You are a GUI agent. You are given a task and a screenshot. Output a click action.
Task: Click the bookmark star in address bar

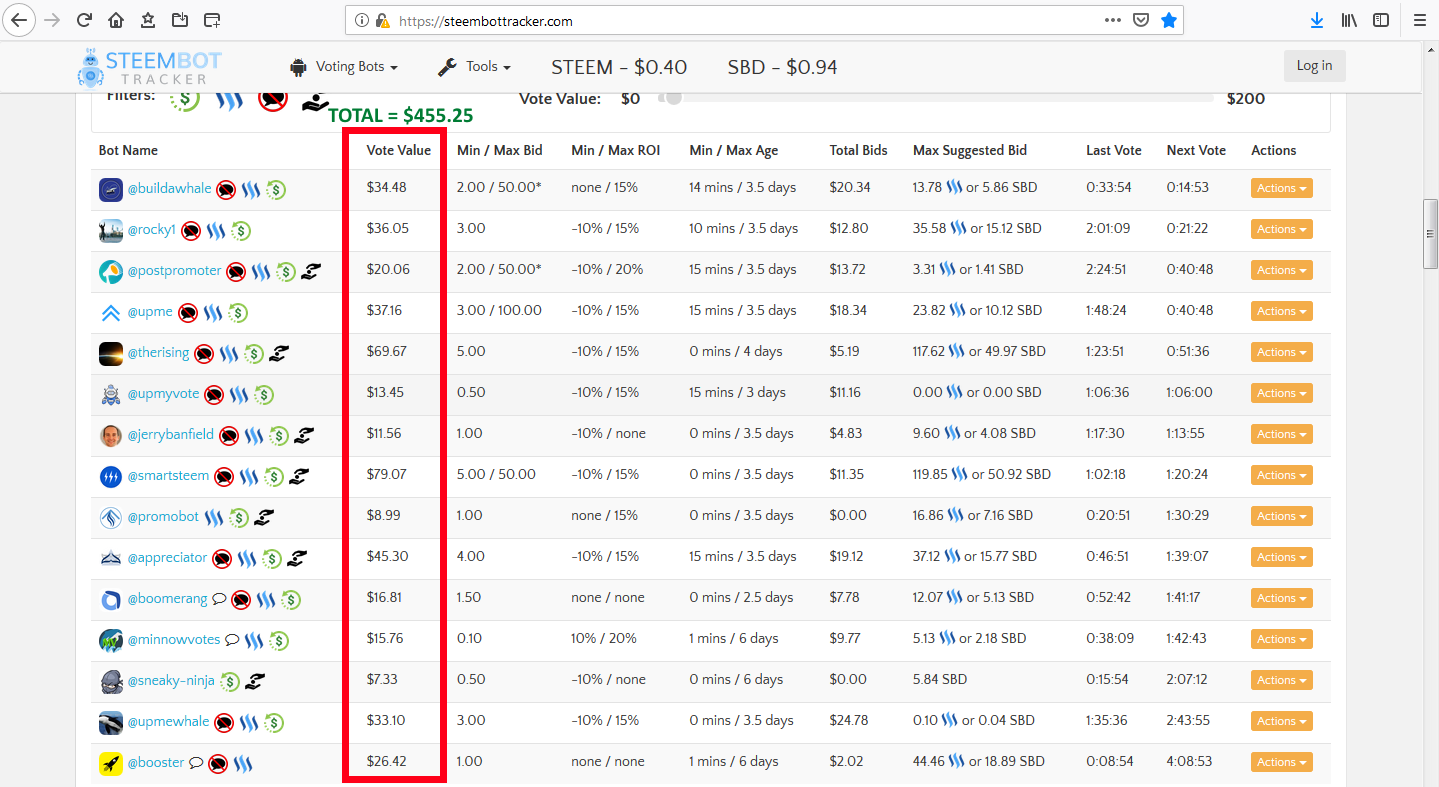point(1168,20)
